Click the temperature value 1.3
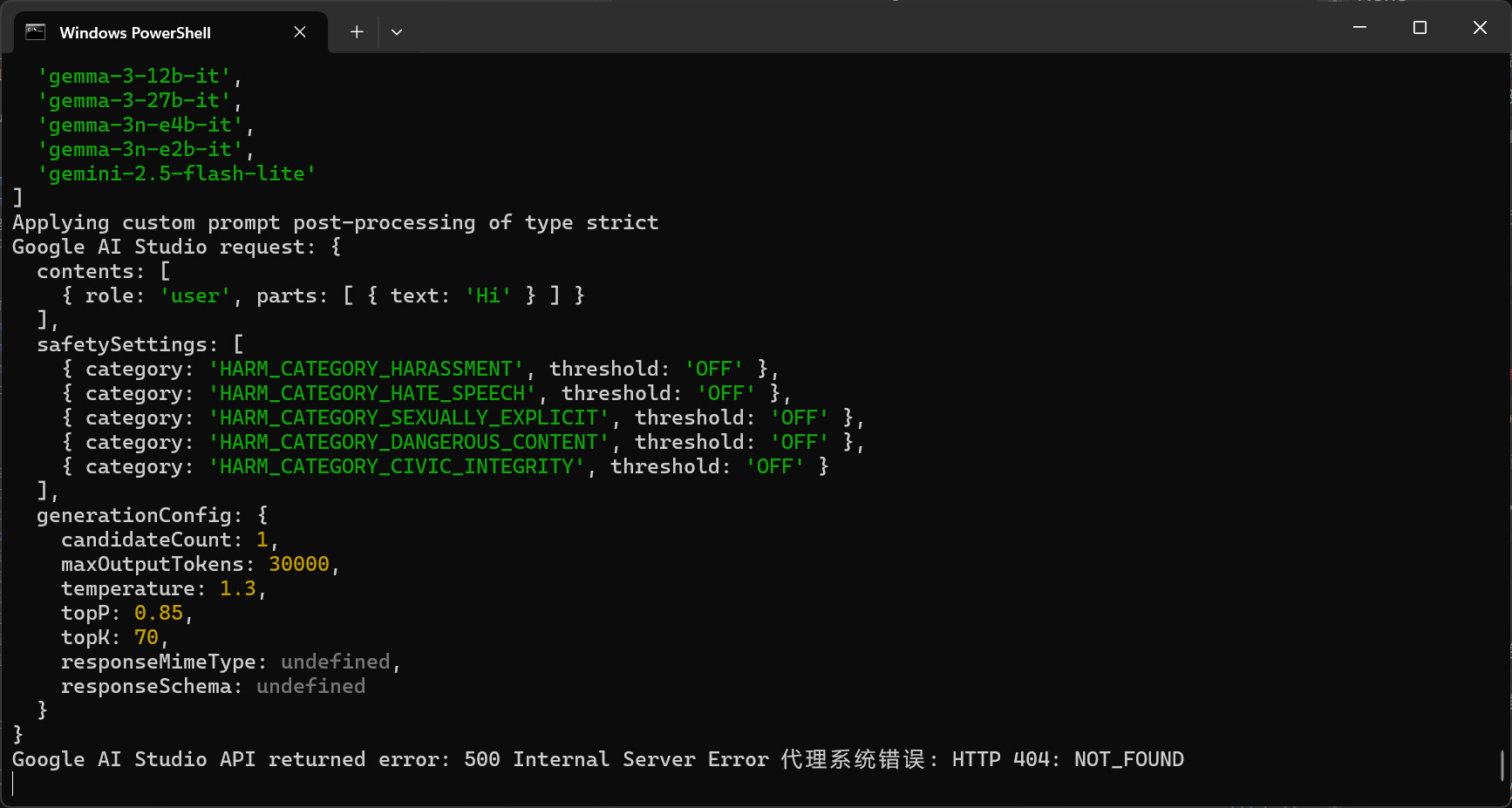1512x808 pixels. [237, 589]
